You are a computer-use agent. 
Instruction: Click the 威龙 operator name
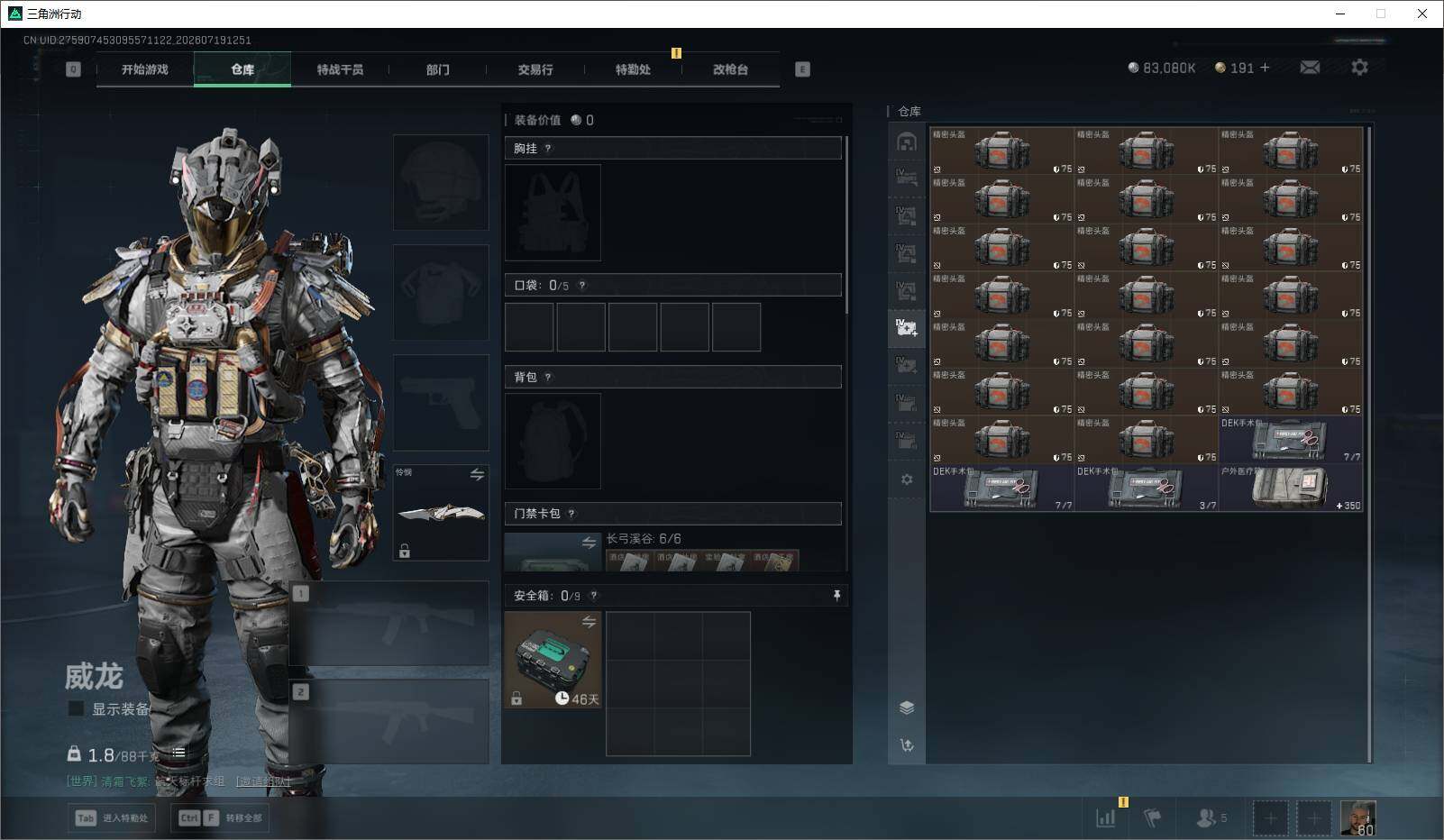point(94,676)
